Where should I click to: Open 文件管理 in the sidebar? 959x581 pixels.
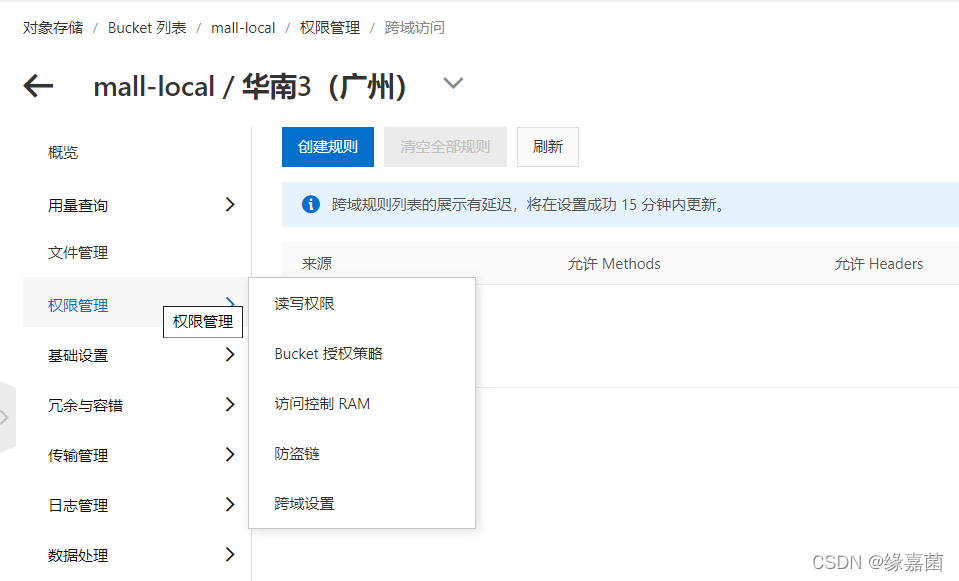[x=78, y=253]
